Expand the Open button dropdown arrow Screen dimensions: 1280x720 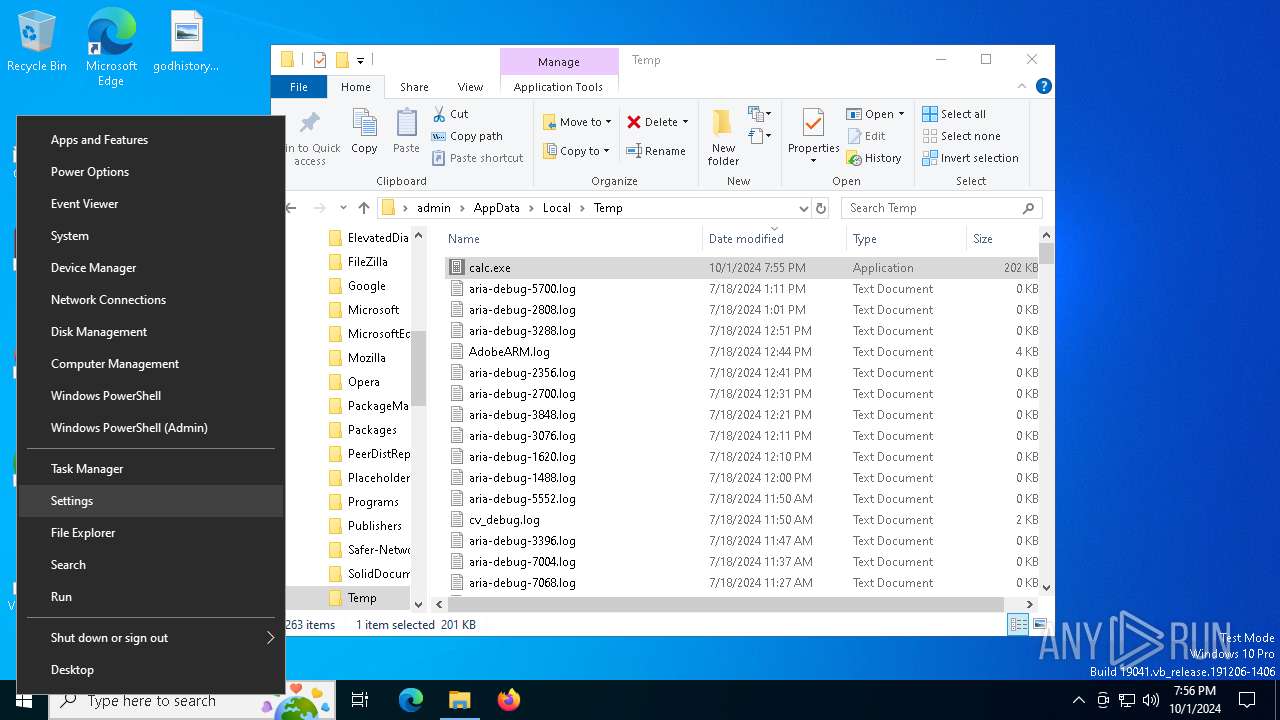coord(901,114)
